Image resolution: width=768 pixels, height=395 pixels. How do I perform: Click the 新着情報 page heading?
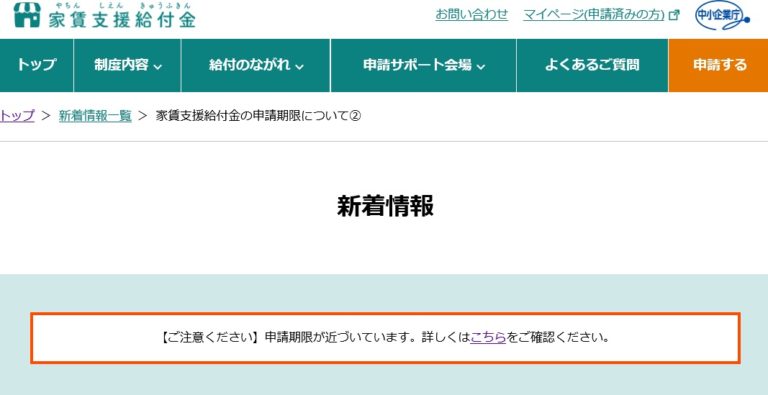tap(385, 206)
